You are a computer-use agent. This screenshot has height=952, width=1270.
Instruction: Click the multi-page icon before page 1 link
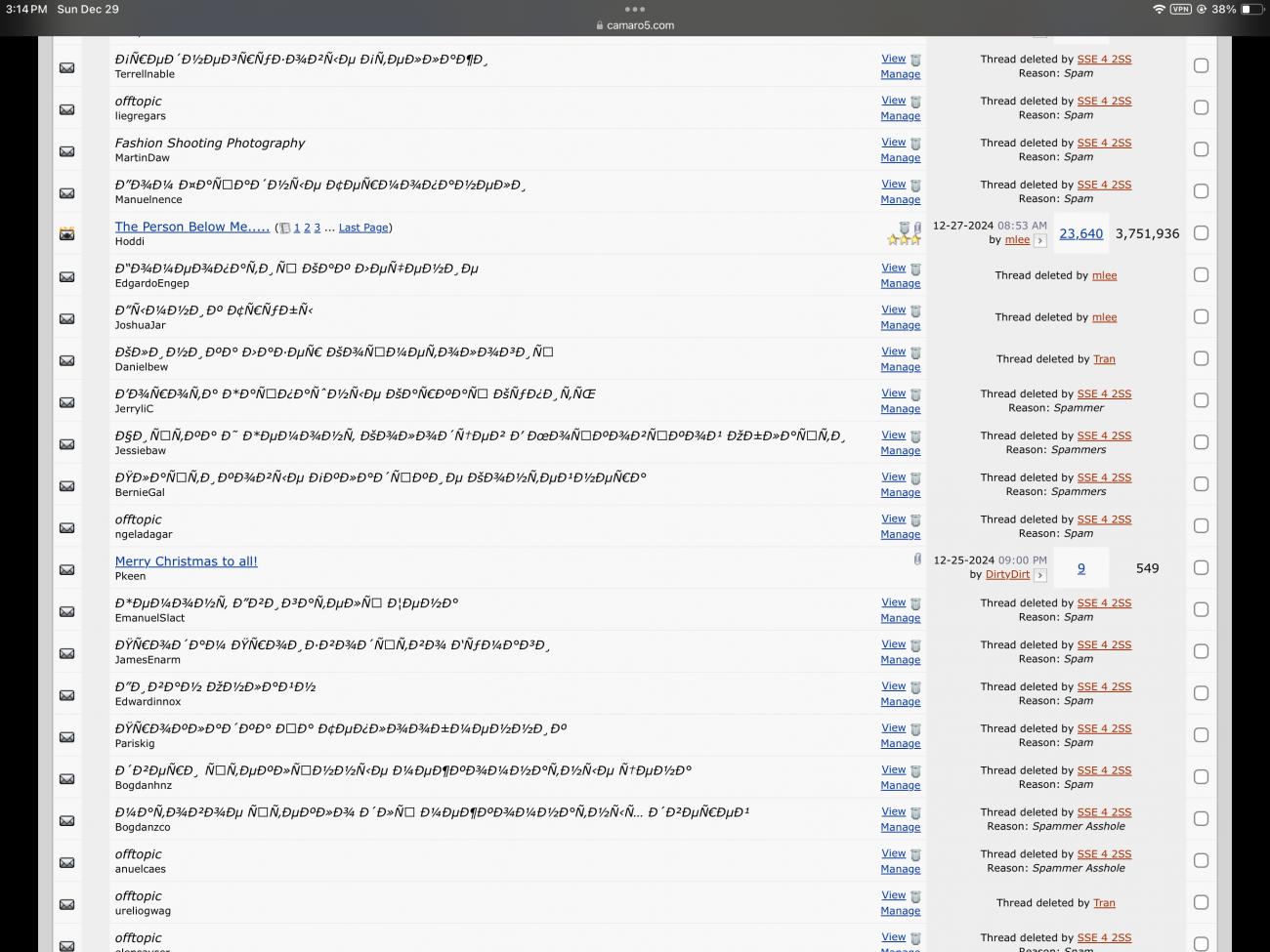coord(284,228)
